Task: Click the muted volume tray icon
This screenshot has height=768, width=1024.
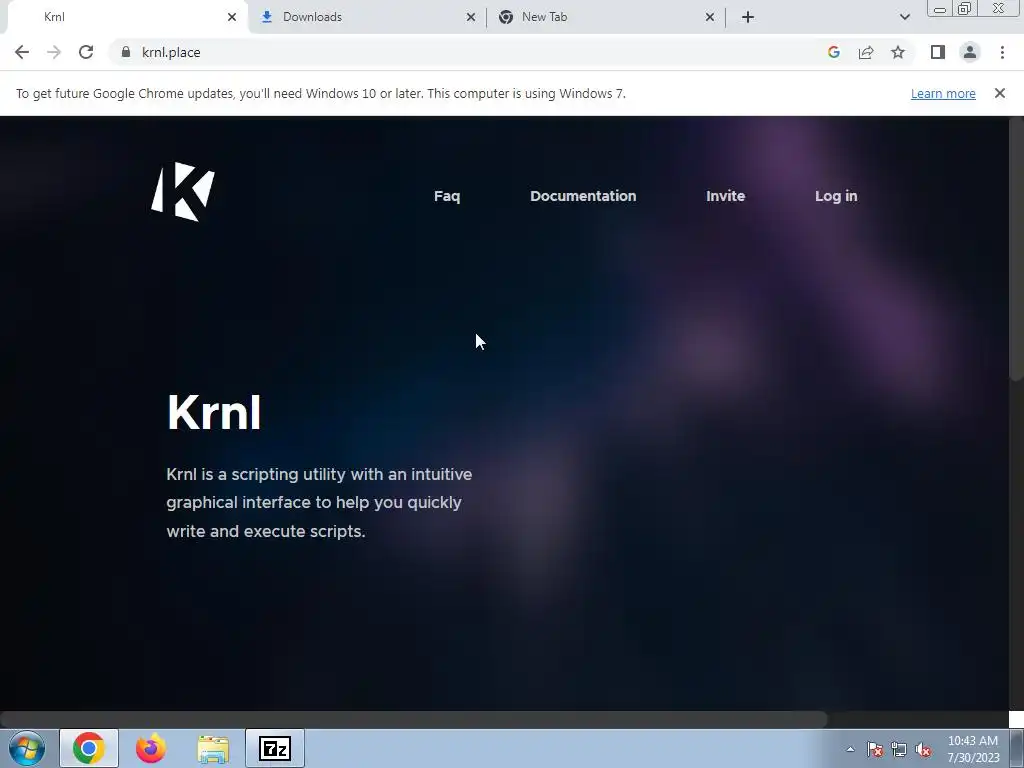Action: [923, 749]
